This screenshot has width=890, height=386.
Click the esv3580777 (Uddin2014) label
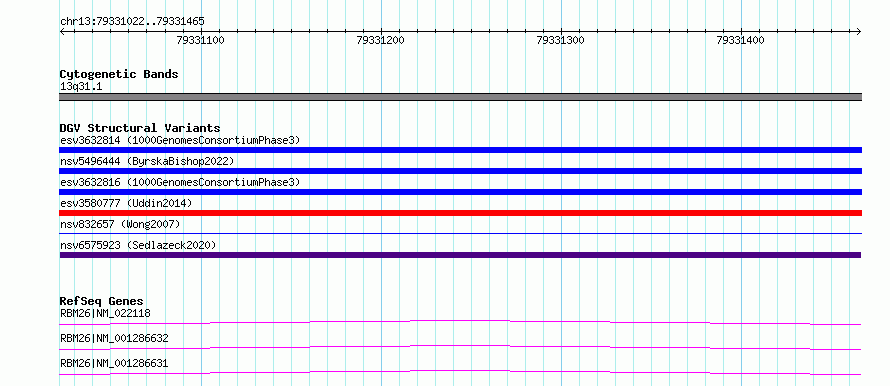(126, 203)
